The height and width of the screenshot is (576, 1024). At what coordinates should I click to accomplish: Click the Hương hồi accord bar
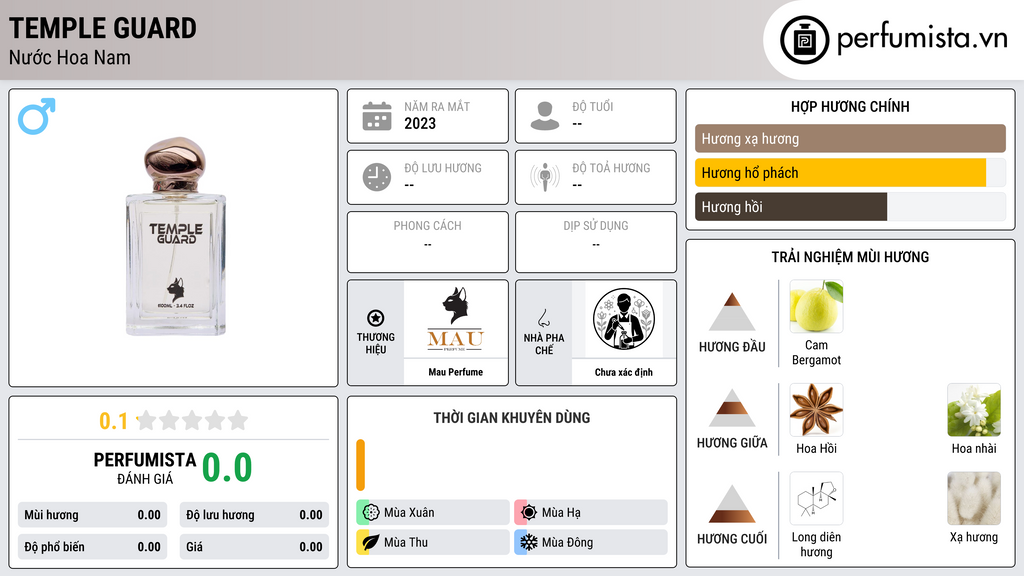pyautogui.click(x=850, y=206)
